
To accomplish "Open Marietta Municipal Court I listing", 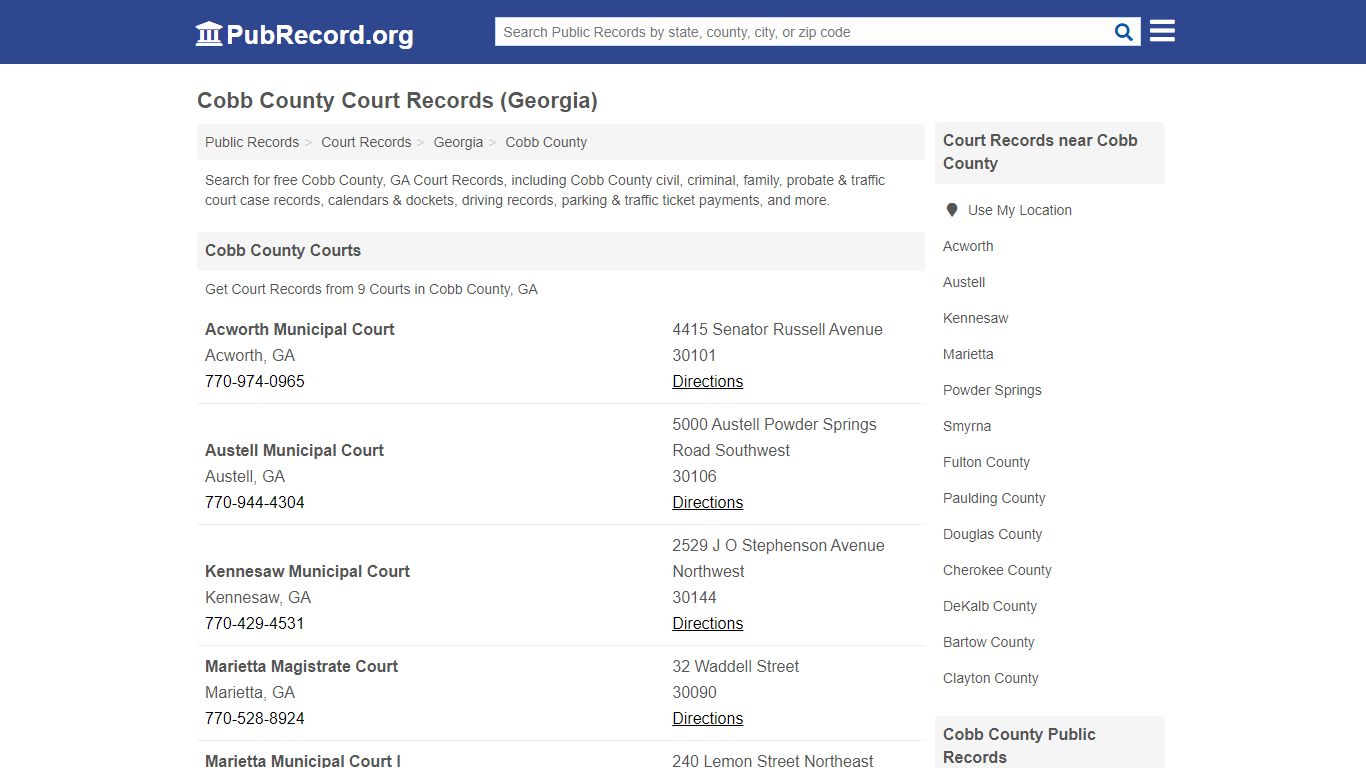I will click(x=303, y=760).
